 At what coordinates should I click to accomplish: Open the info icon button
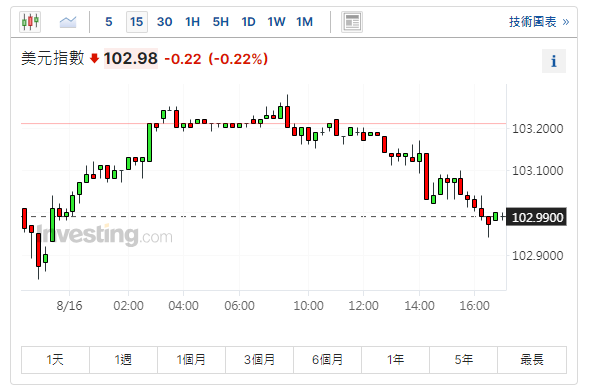pyautogui.click(x=553, y=61)
